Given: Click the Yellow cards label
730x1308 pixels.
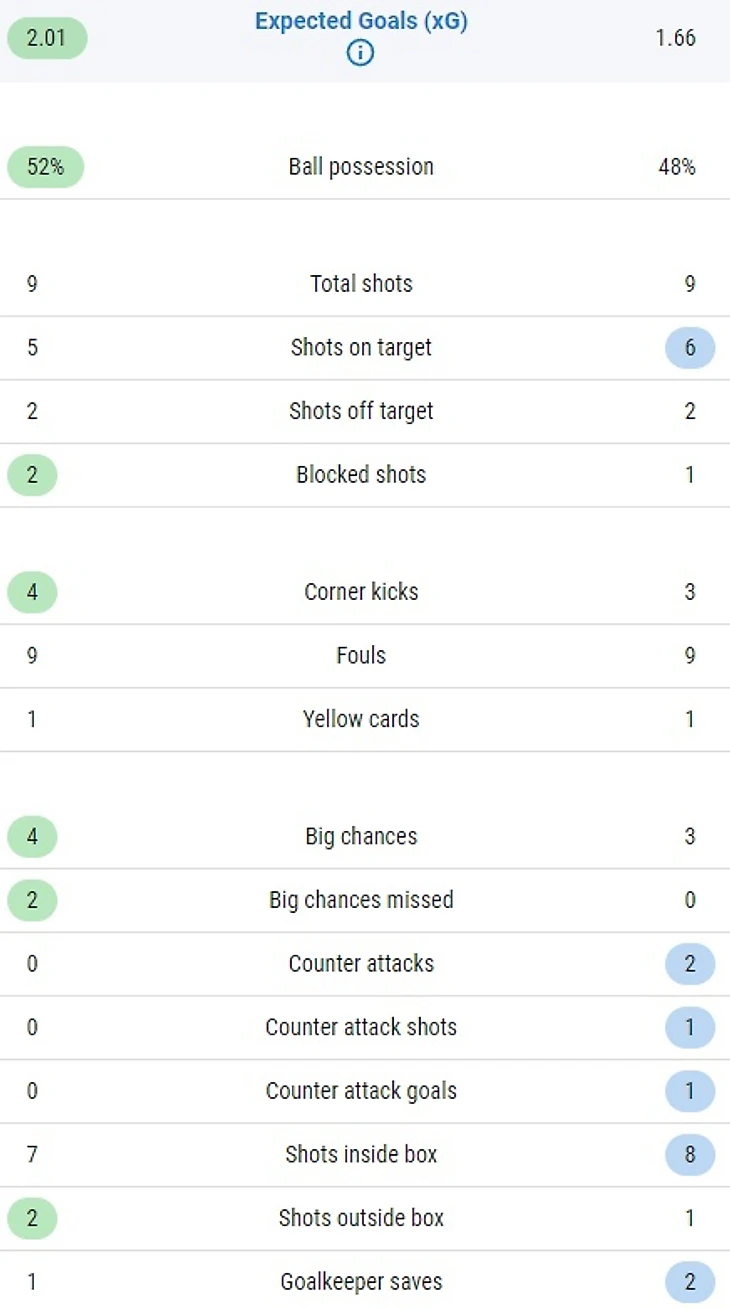Looking at the screenshot, I should (x=361, y=719).
